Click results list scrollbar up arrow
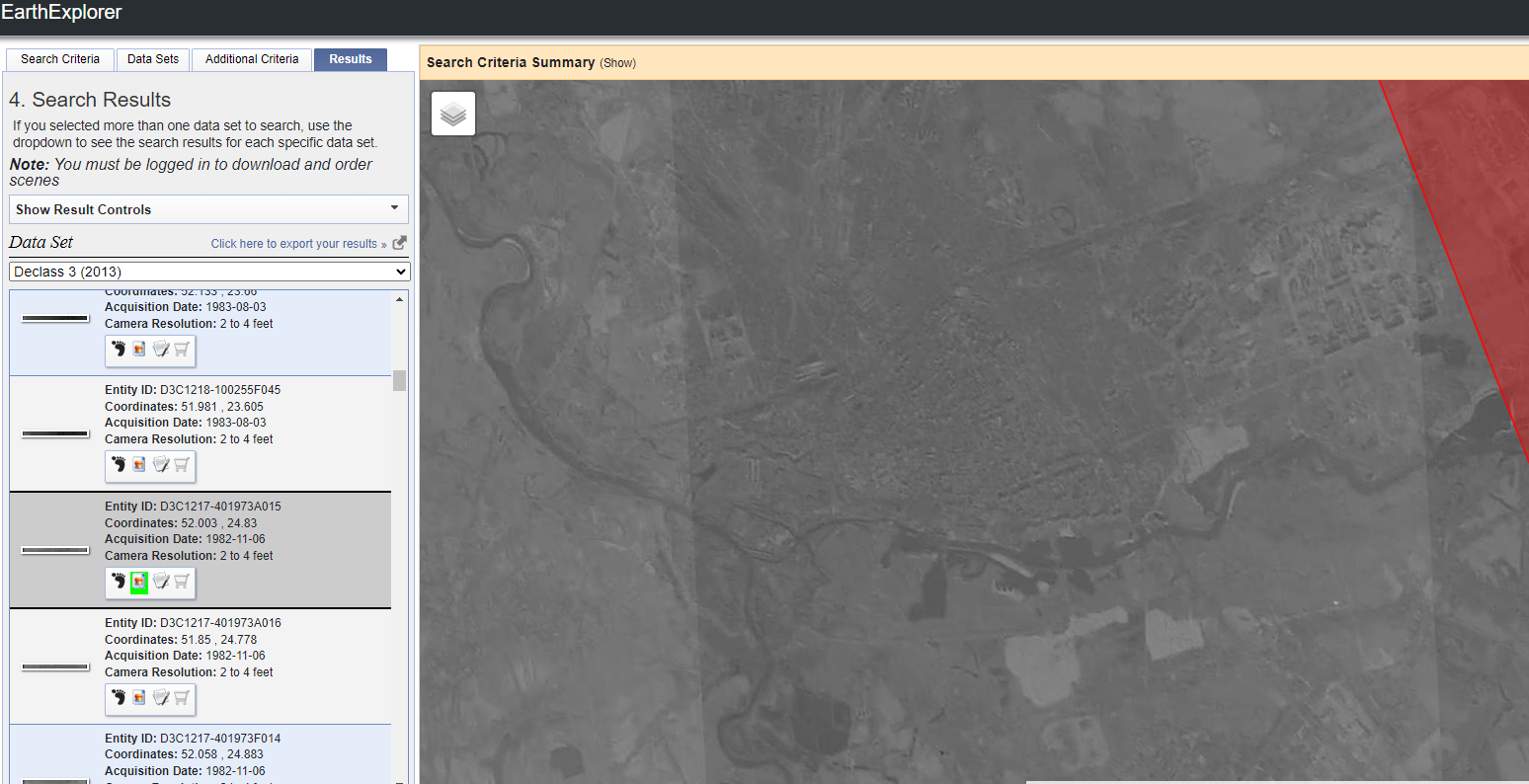This screenshot has width=1529, height=784. 399,298
